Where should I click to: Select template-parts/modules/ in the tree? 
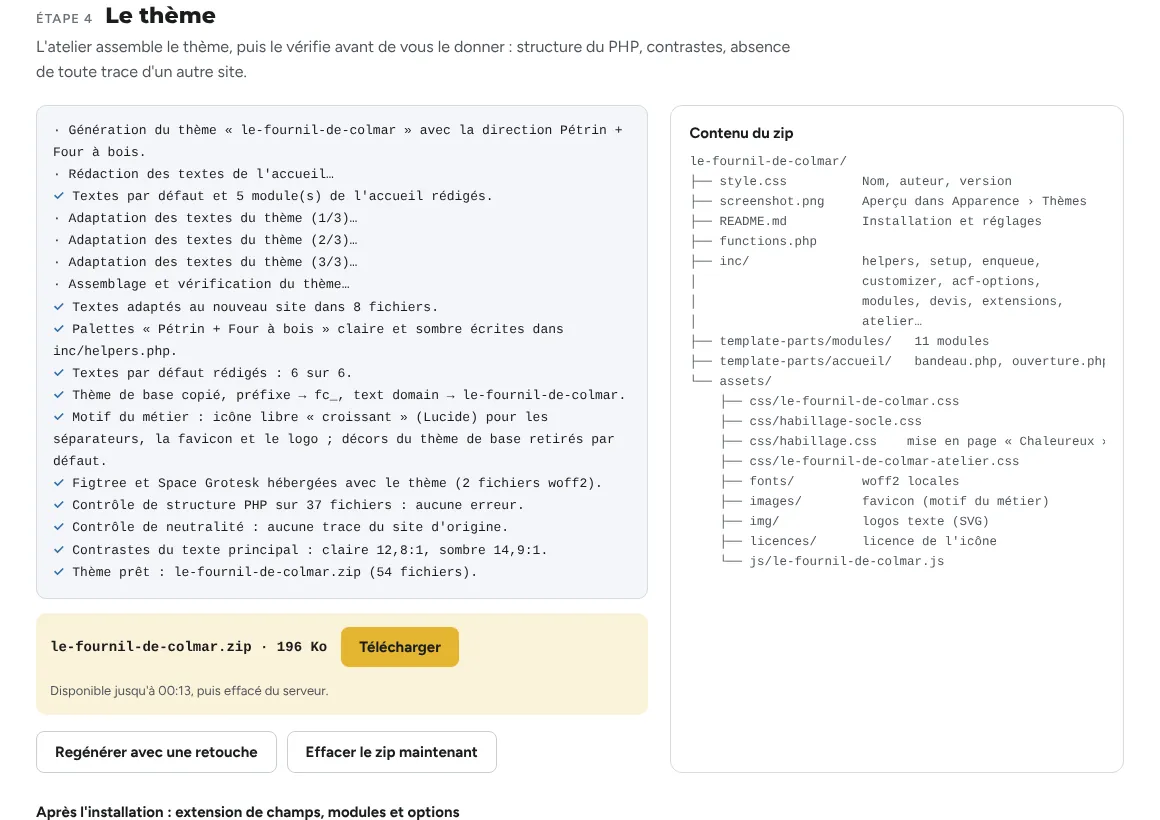point(806,341)
